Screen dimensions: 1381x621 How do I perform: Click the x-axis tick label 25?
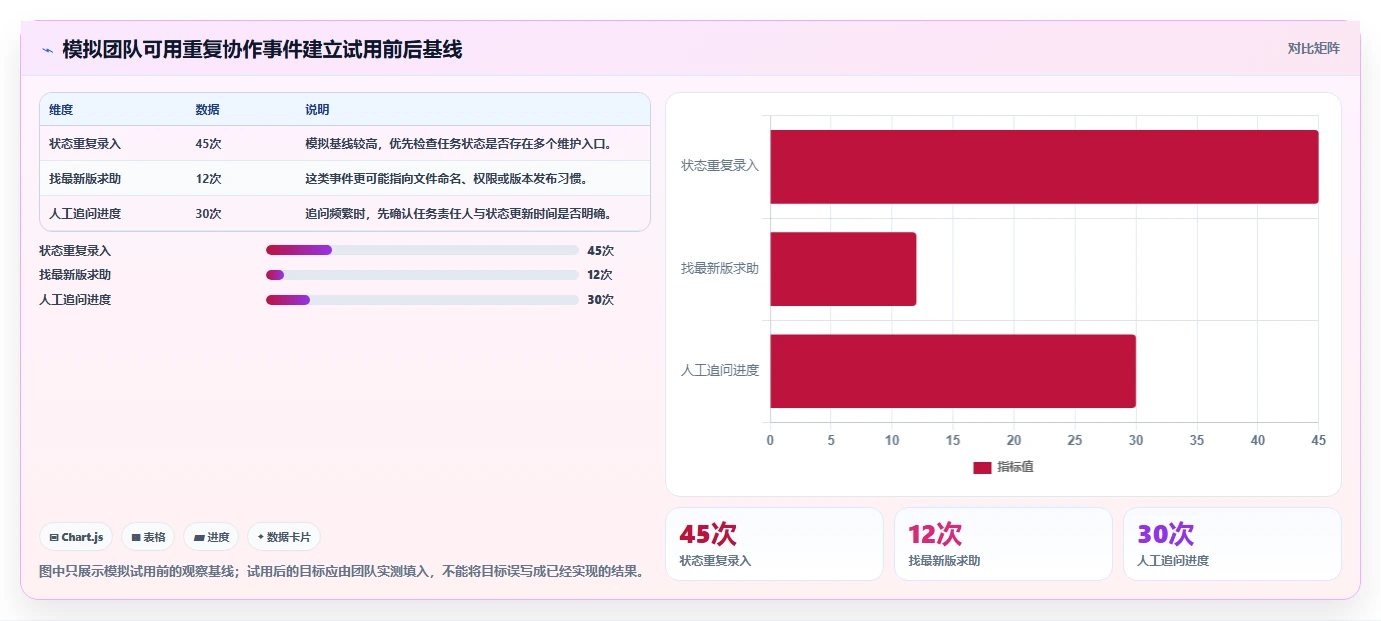point(1075,440)
